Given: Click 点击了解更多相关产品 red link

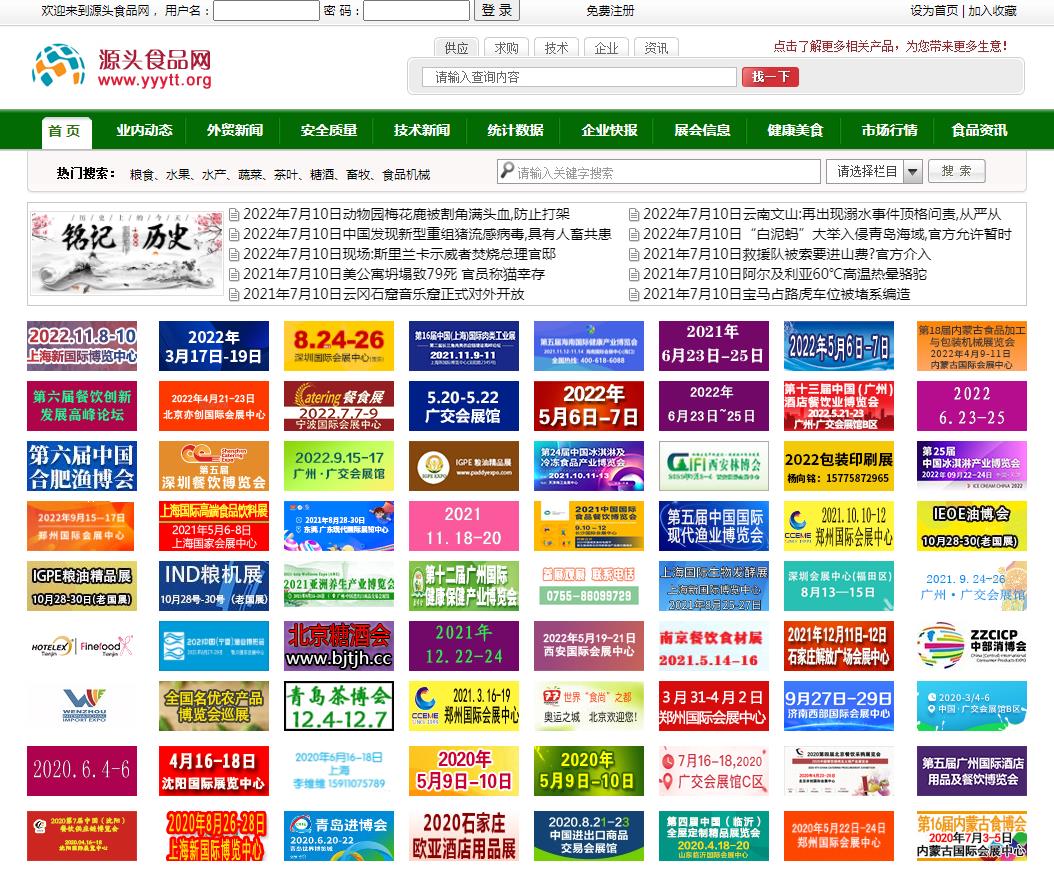Looking at the screenshot, I should (890, 46).
